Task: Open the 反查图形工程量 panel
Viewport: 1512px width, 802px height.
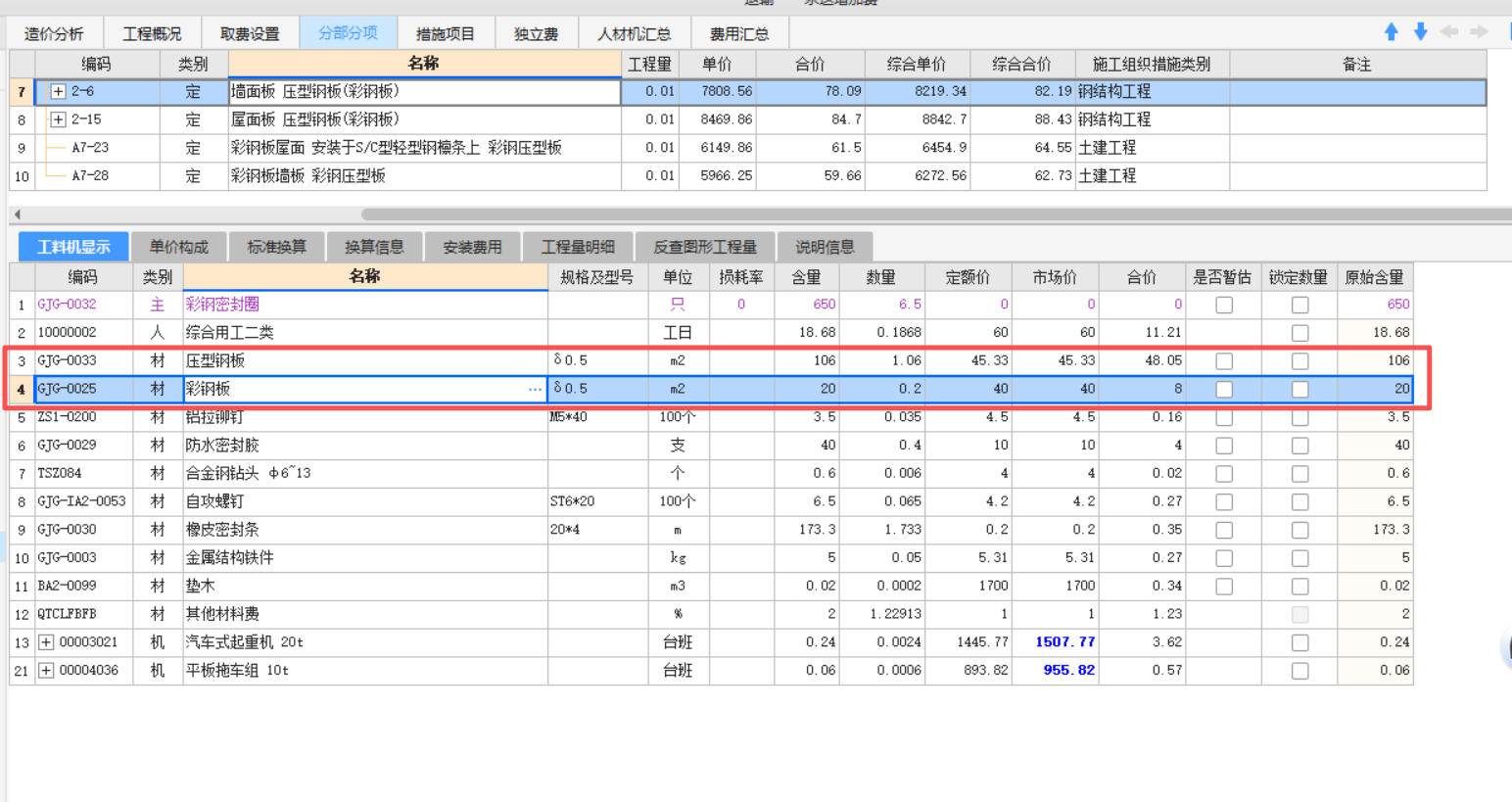Action: click(703, 246)
